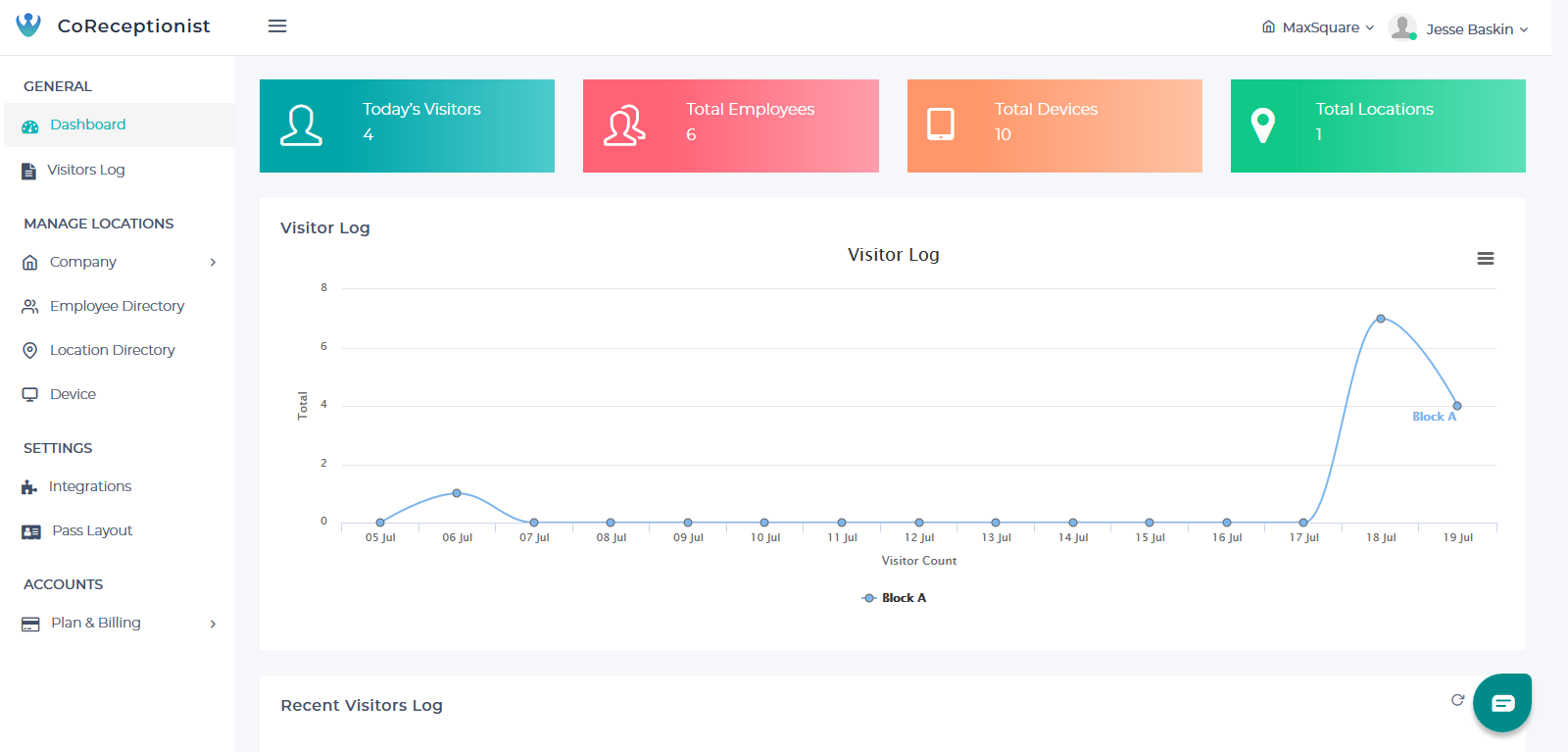Toggle the Block A legend series
1568x752 pixels.
click(894, 598)
